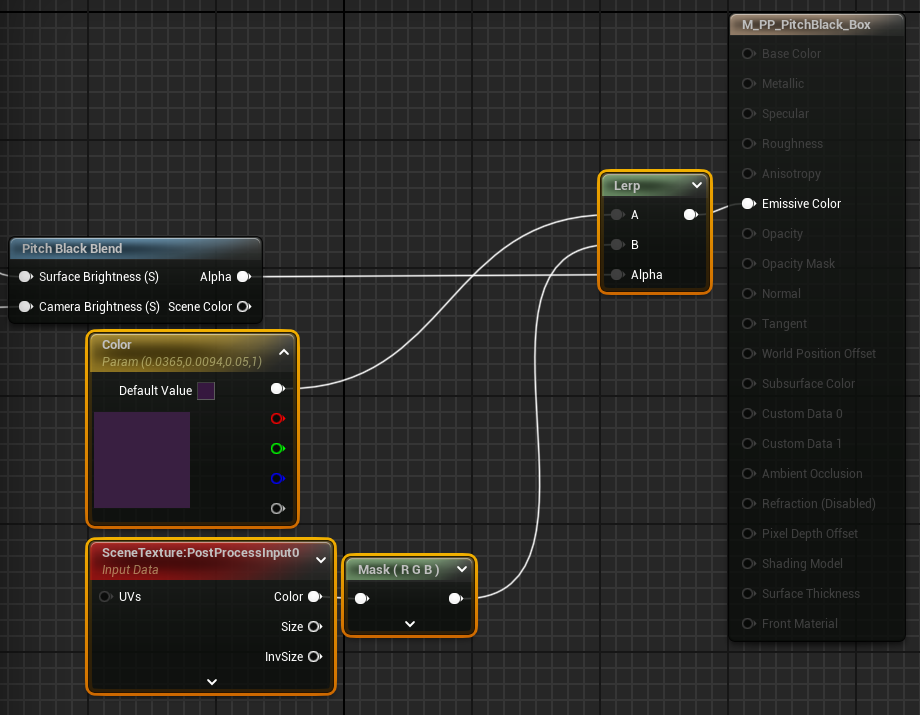920x715 pixels.
Task: Click the Specular input pin
Action: point(748,114)
